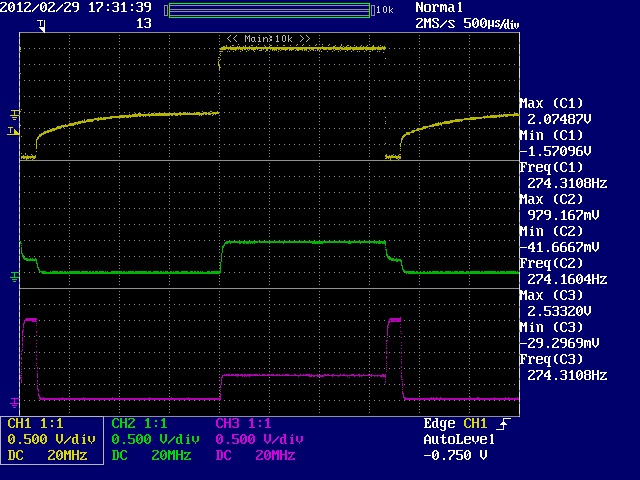Click the Max (C2) measurement label

point(551,199)
